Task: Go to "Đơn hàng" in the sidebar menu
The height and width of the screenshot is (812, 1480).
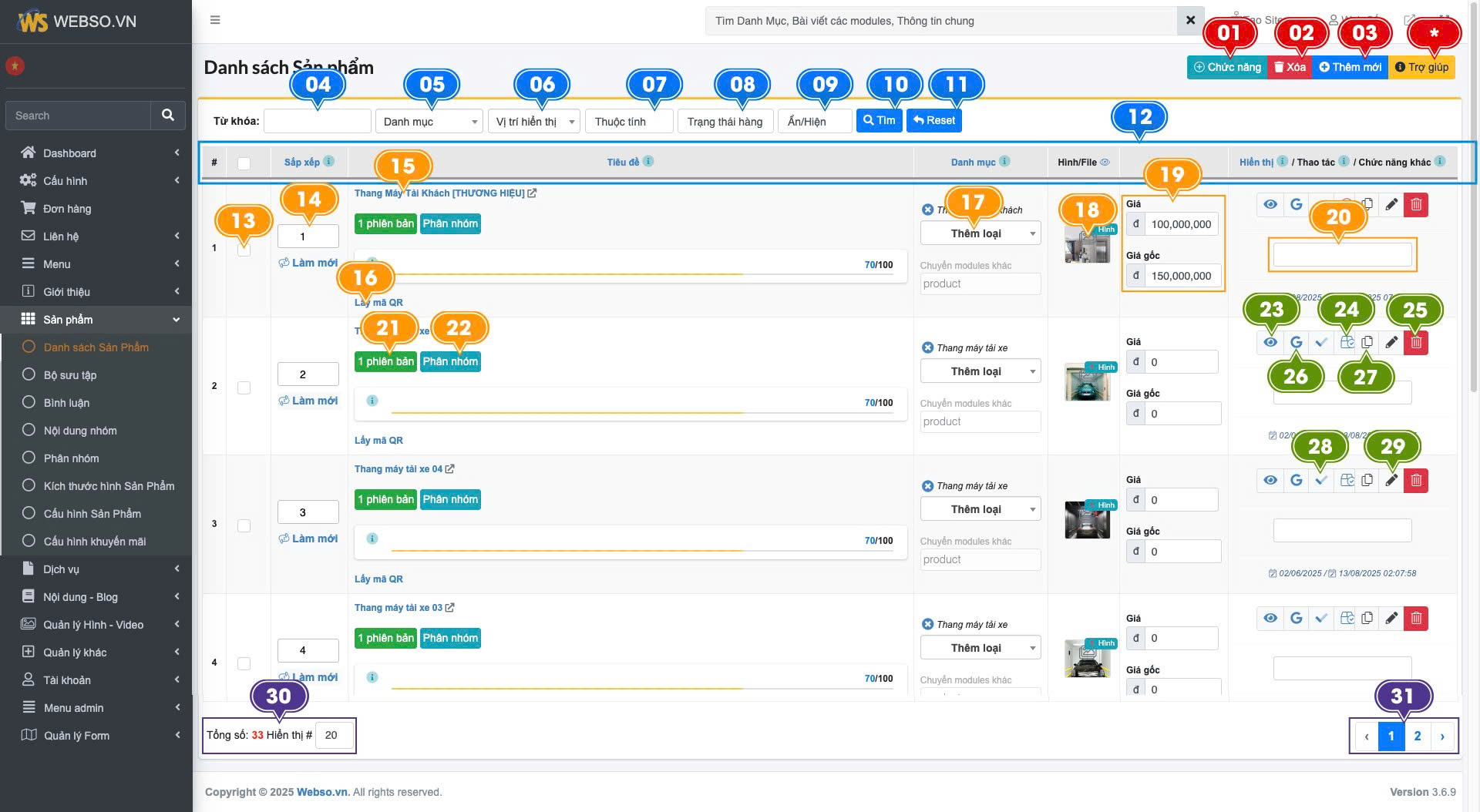Action: tap(67, 209)
